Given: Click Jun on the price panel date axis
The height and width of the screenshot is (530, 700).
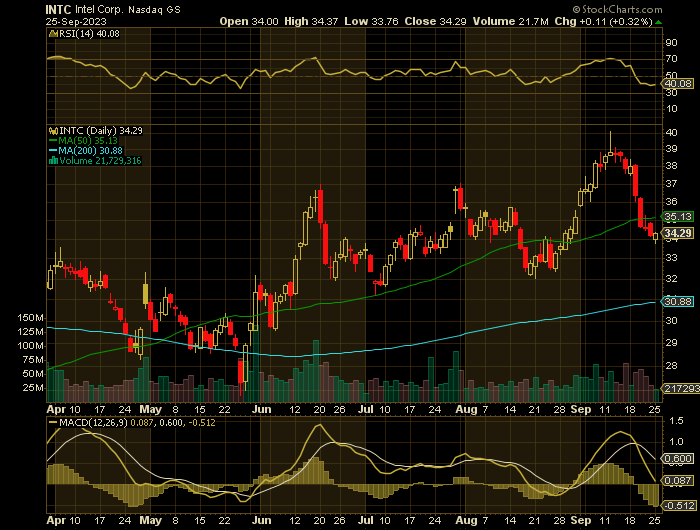Looking at the screenshot, I should click(261, 409).
